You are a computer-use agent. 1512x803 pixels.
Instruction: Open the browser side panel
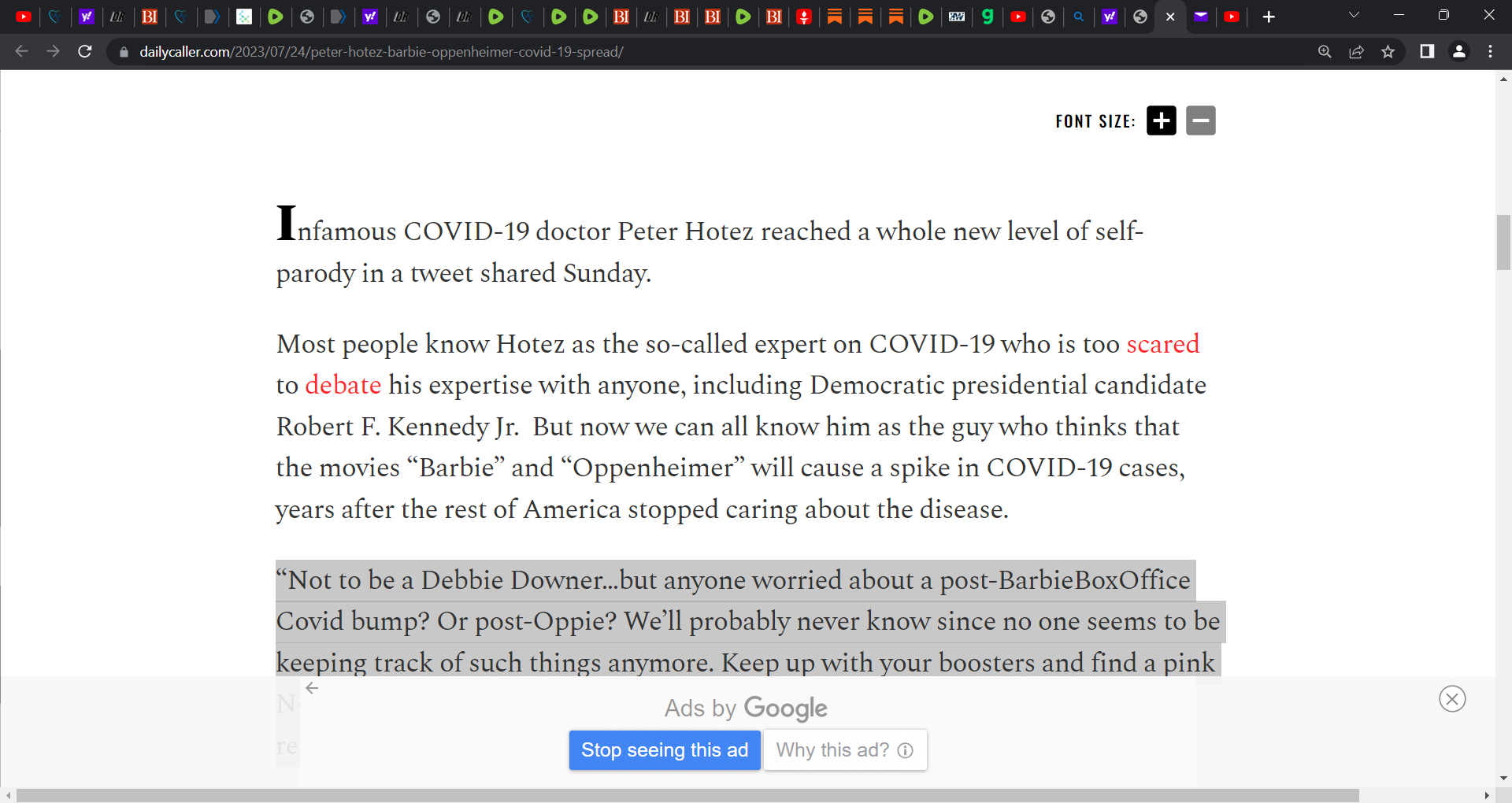[x=1426, y=51]
